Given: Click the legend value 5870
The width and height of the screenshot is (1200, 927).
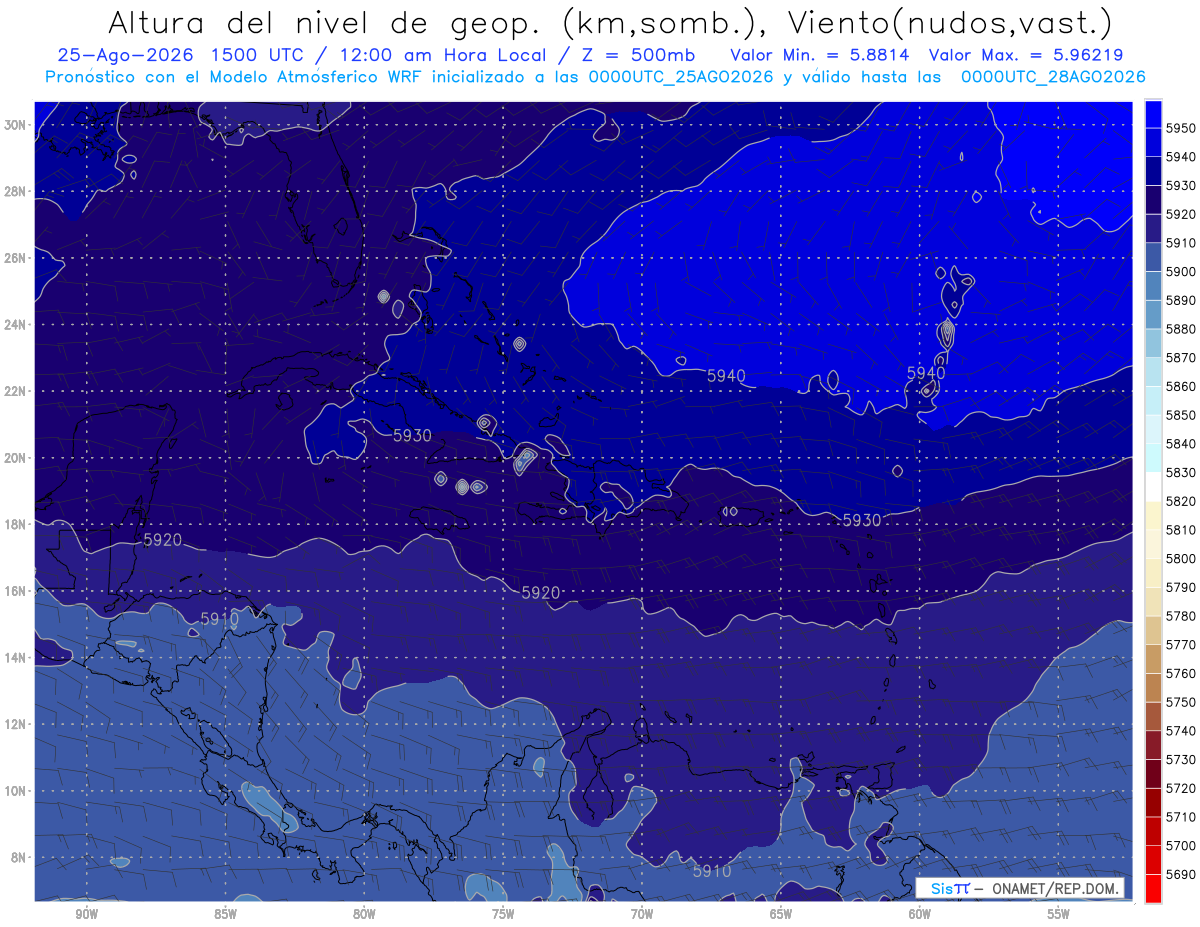Looking at the screenshot, I should [1180, 357].
